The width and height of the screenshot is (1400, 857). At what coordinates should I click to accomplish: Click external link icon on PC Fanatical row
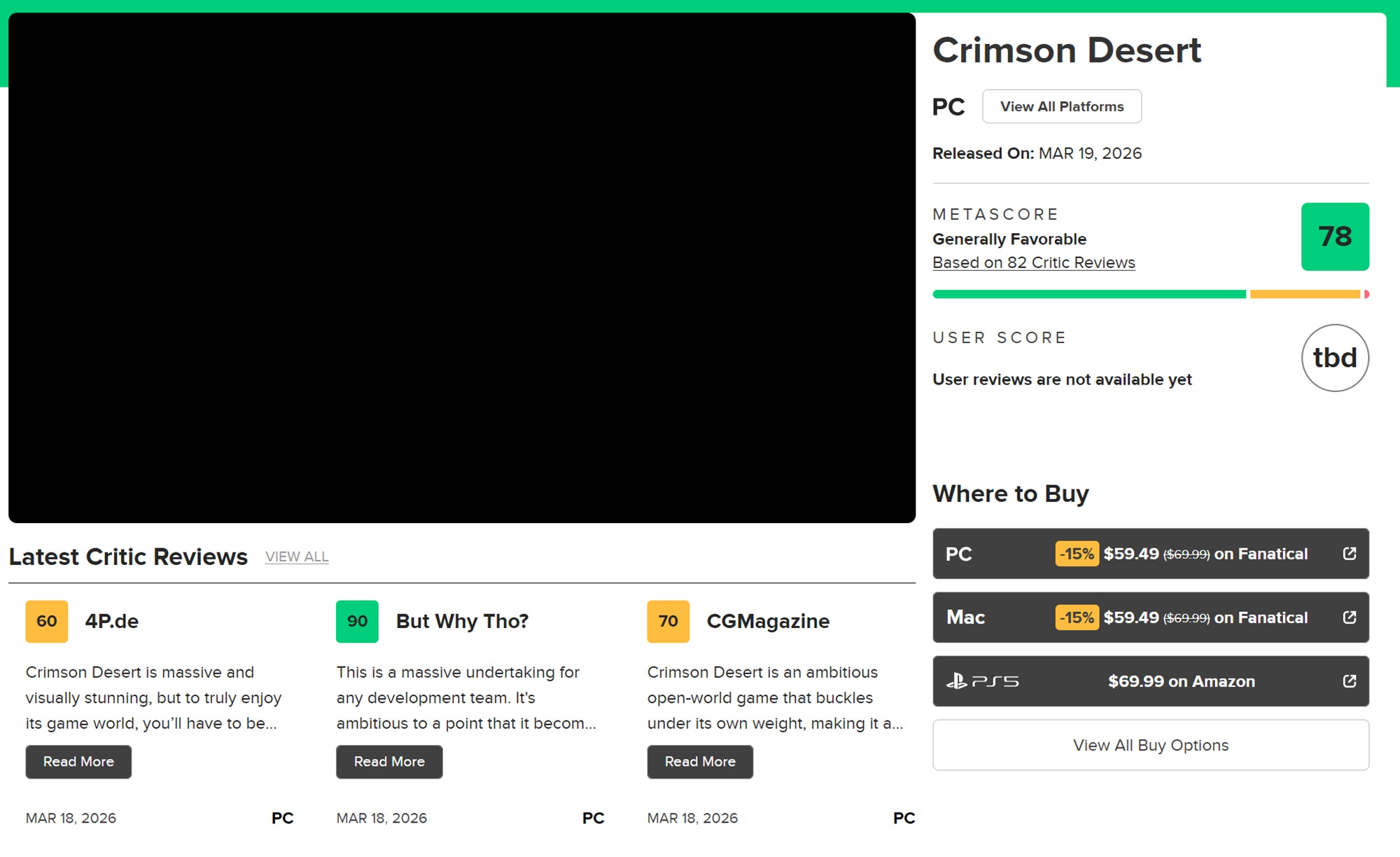[x=1349, y=554]
